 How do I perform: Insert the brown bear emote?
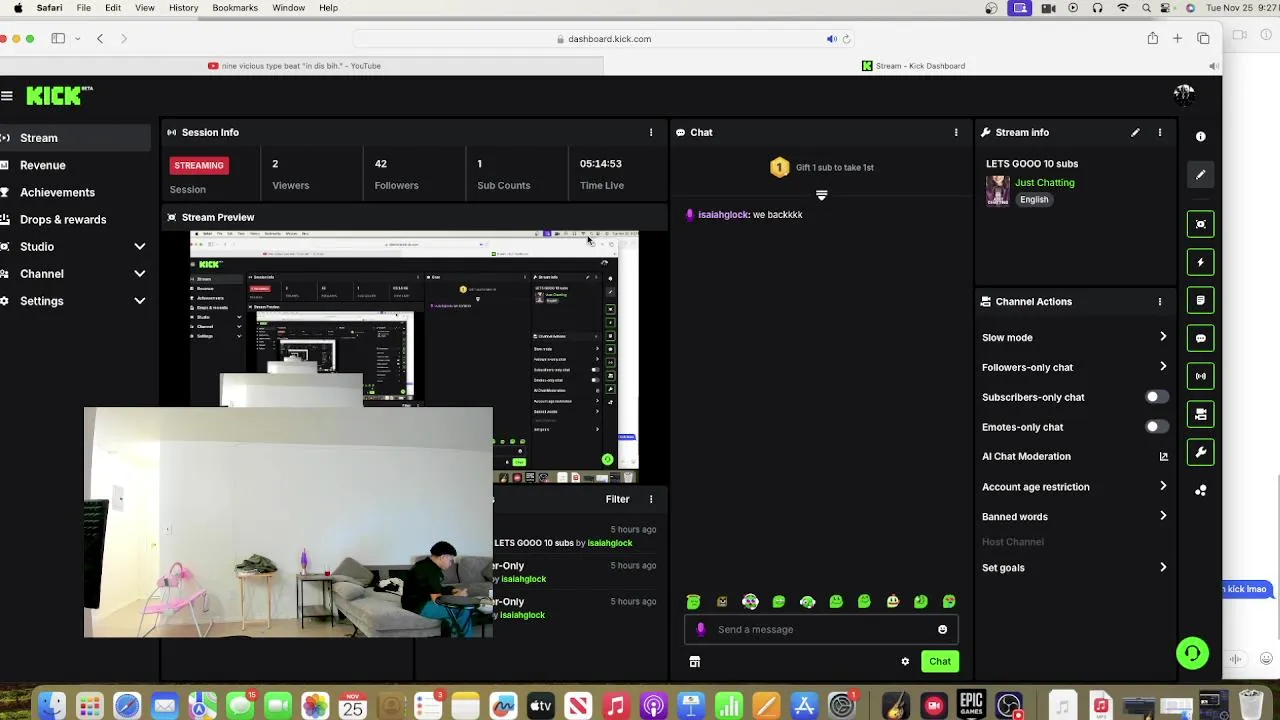[722, 601]
